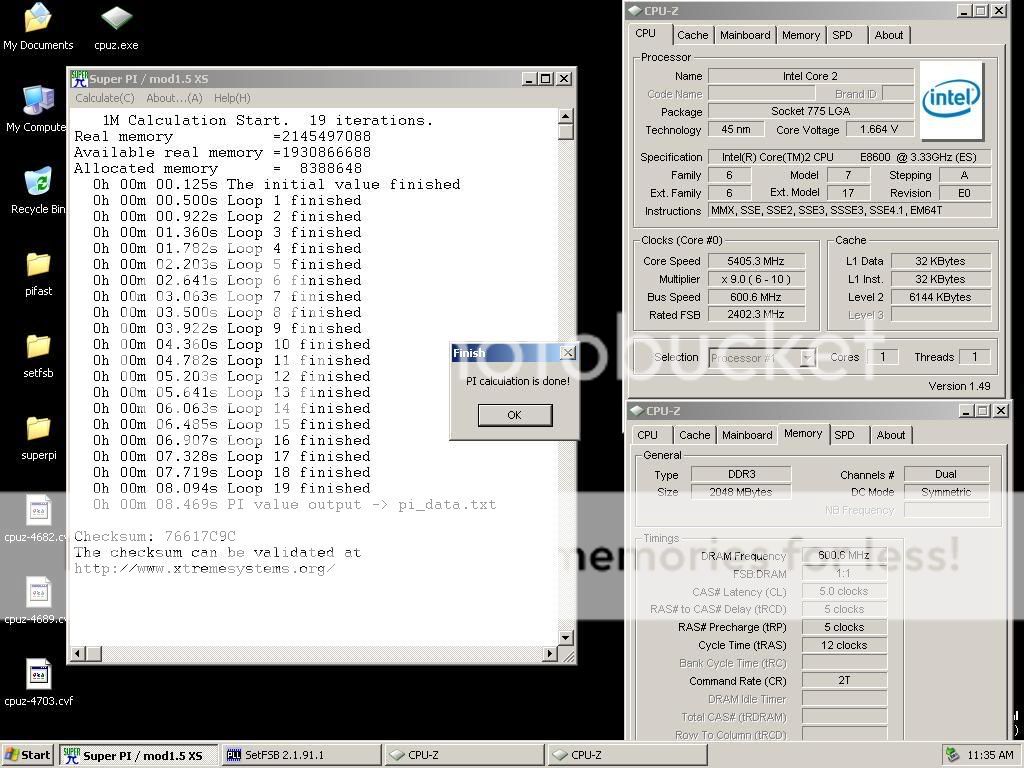Switch to Mainboard tab in lower CPU-Z
The height and width of the screenshot is (768, 1024).
[748, 435]
